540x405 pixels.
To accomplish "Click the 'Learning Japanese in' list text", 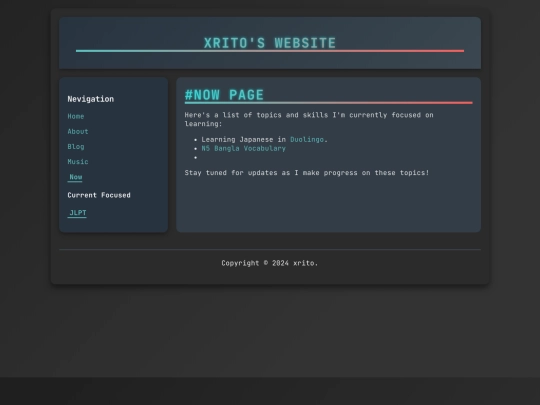I will click(244, 139).
